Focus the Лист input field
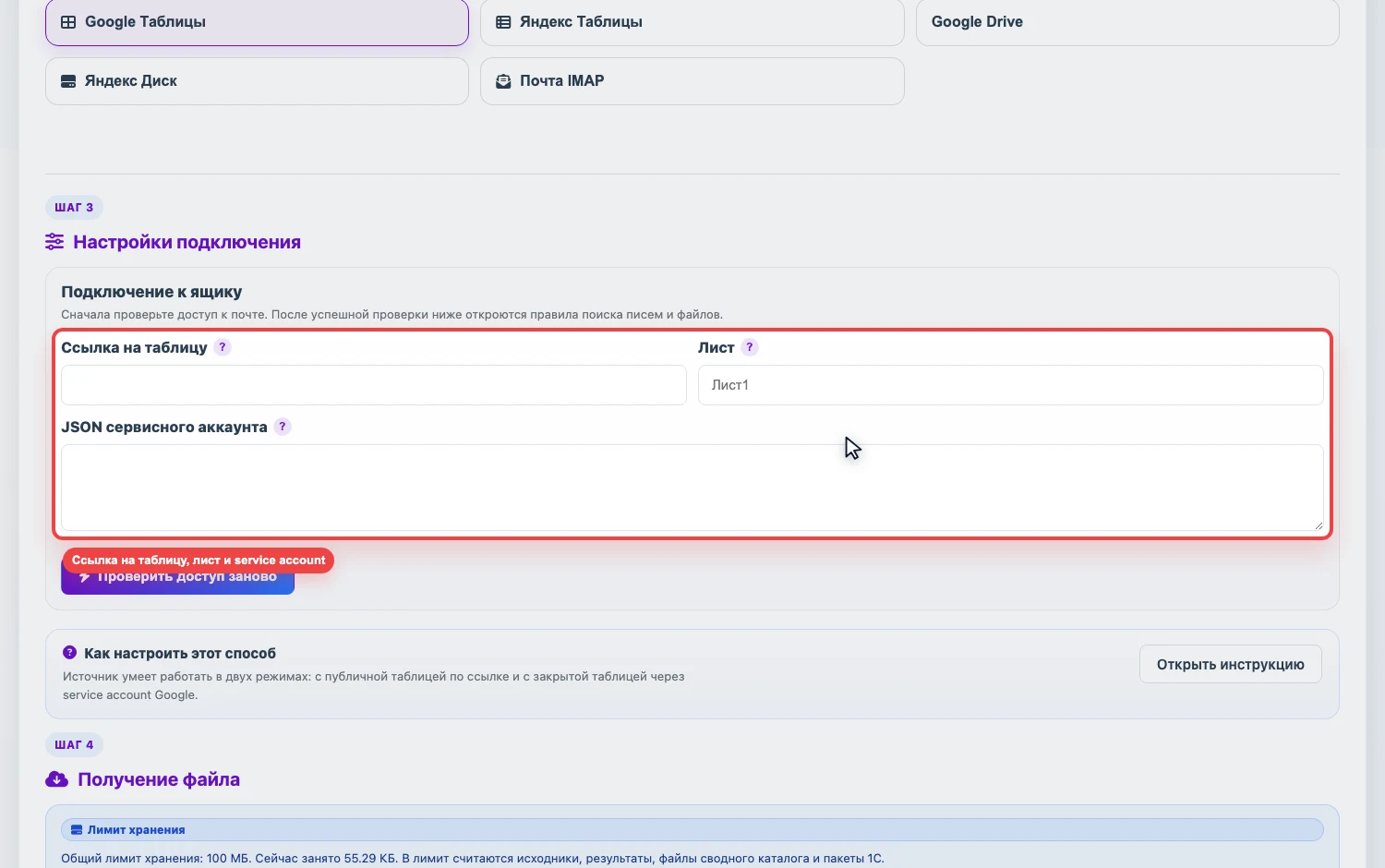This screenshot has height=868, width=1385. tap(1011, 385)
